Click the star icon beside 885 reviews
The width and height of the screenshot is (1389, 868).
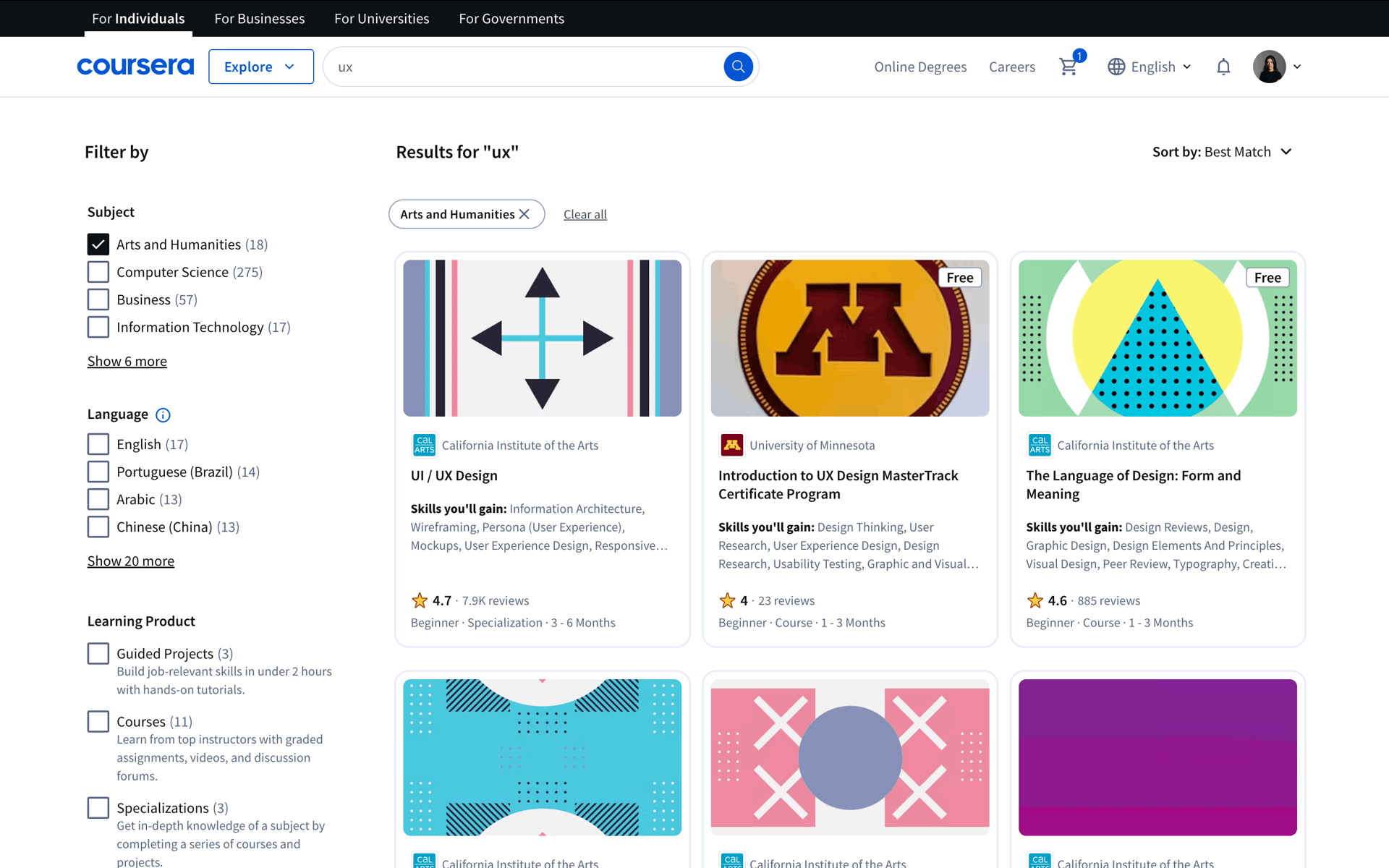click(x=1035, y=600)
